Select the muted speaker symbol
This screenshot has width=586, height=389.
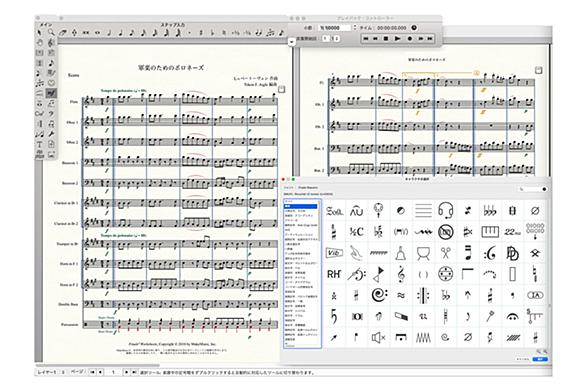coord(378,338)
